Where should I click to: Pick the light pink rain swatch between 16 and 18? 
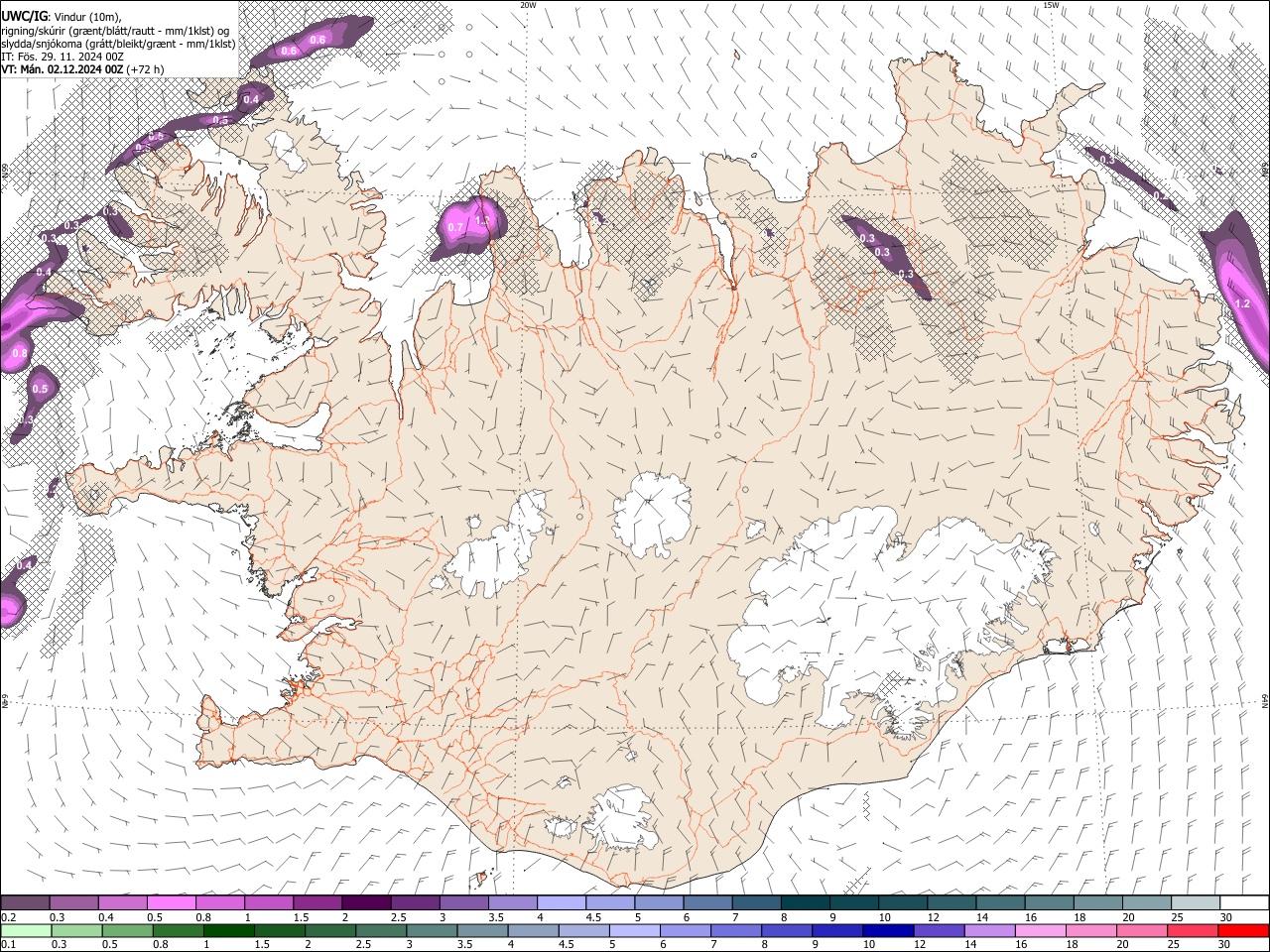coord(1040,930)
